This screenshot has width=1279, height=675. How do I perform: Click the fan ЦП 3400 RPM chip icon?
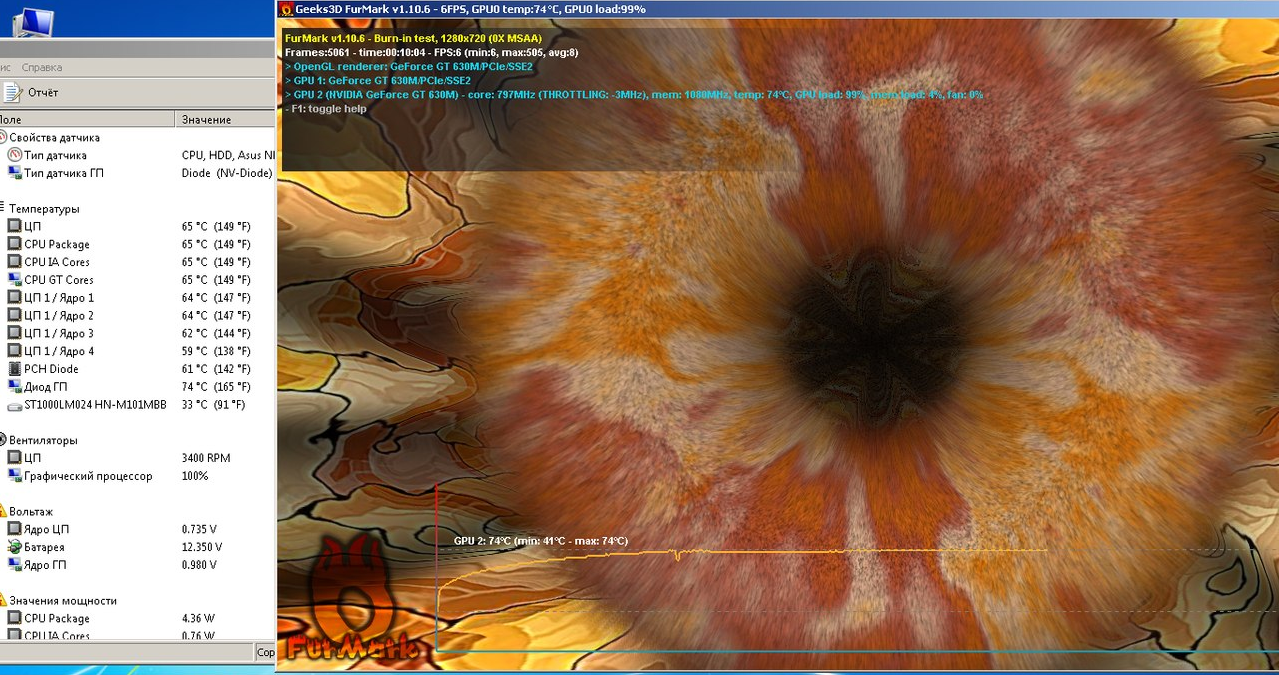[x=14, y=457]
